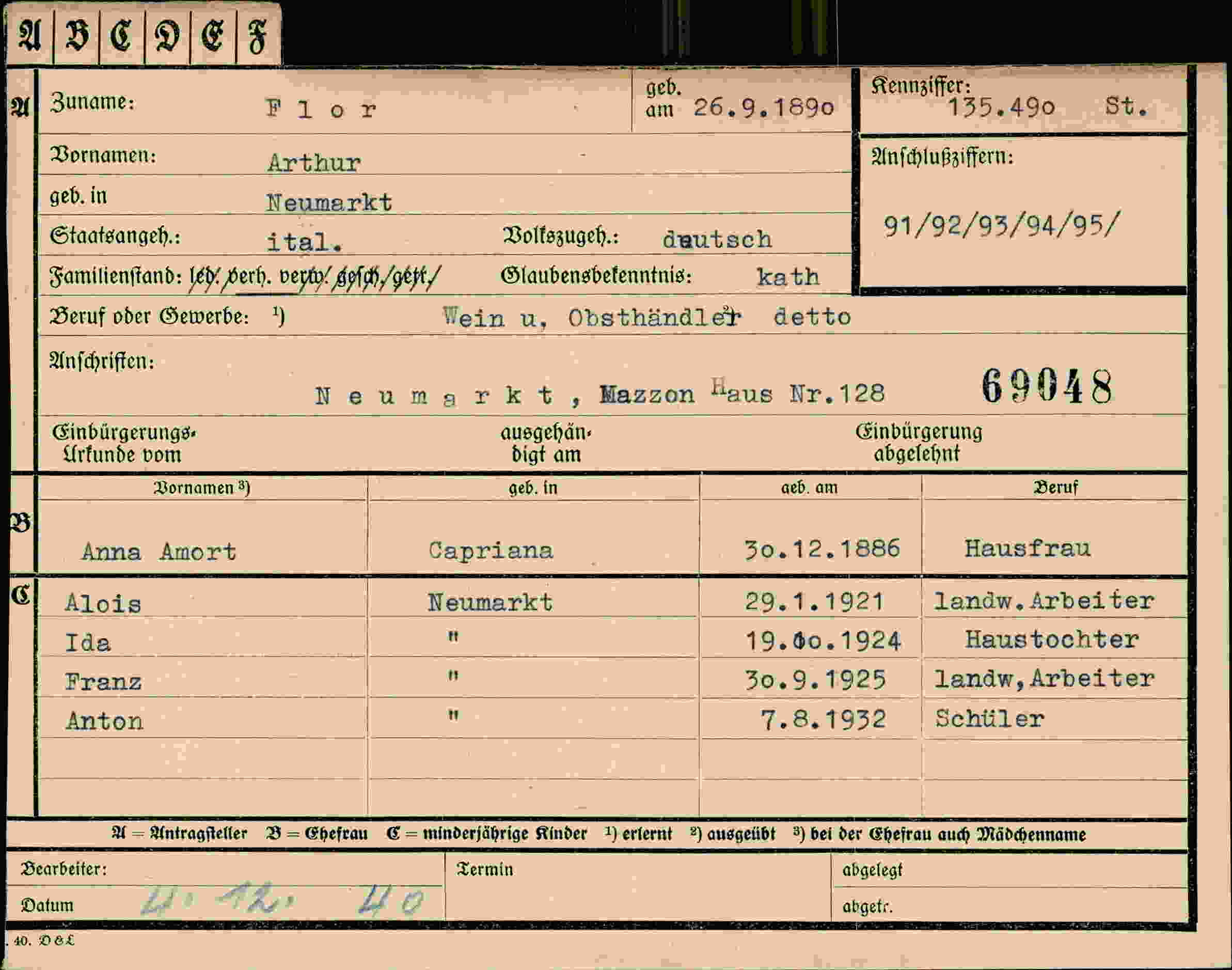Viewport: 1232px width, 970px height.
Task: Click the index tab letter B
Action: (76, 36)
